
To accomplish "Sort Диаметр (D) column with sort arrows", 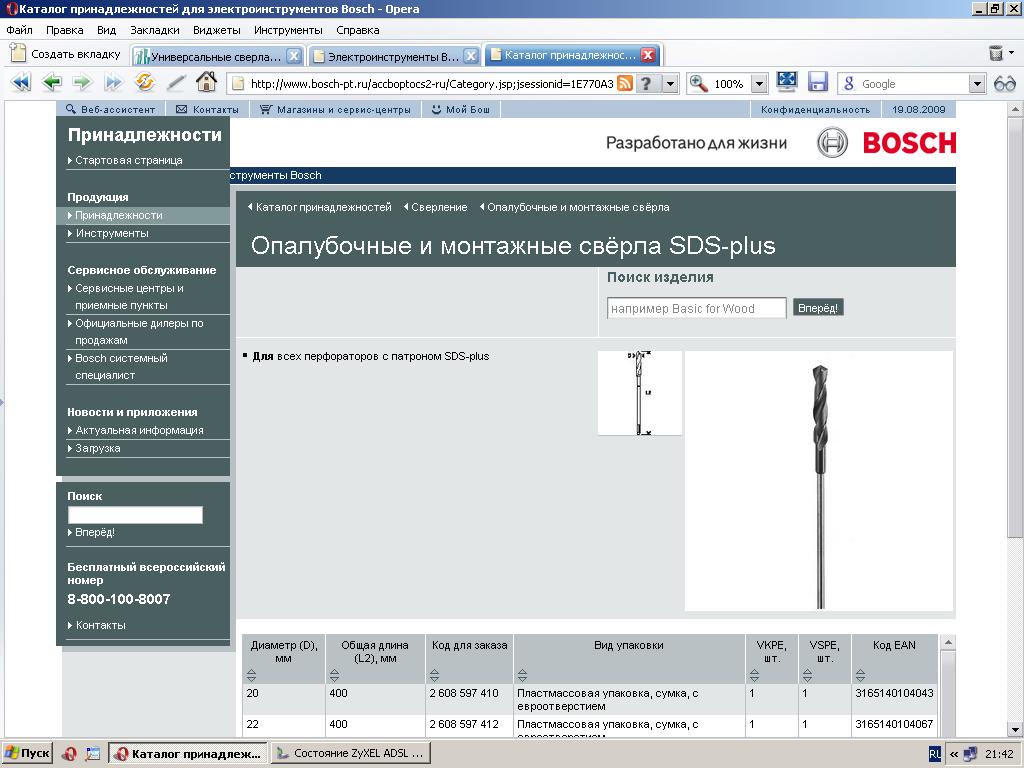I will coord(251,675).
